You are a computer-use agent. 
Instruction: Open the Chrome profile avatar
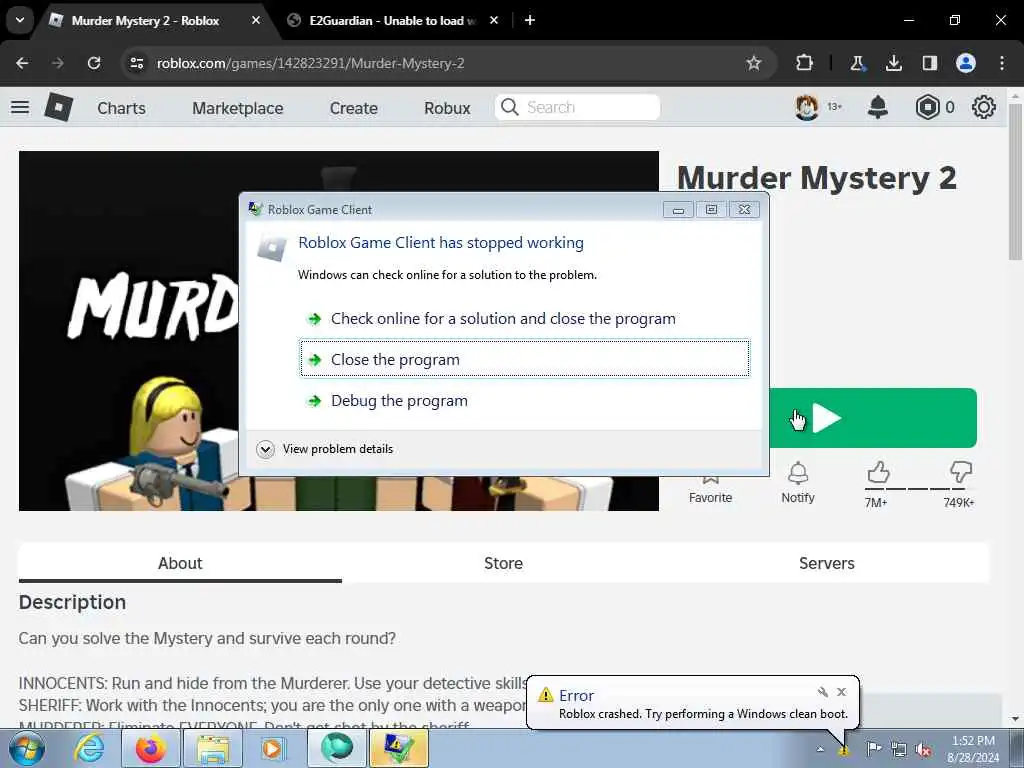[966, 63]
